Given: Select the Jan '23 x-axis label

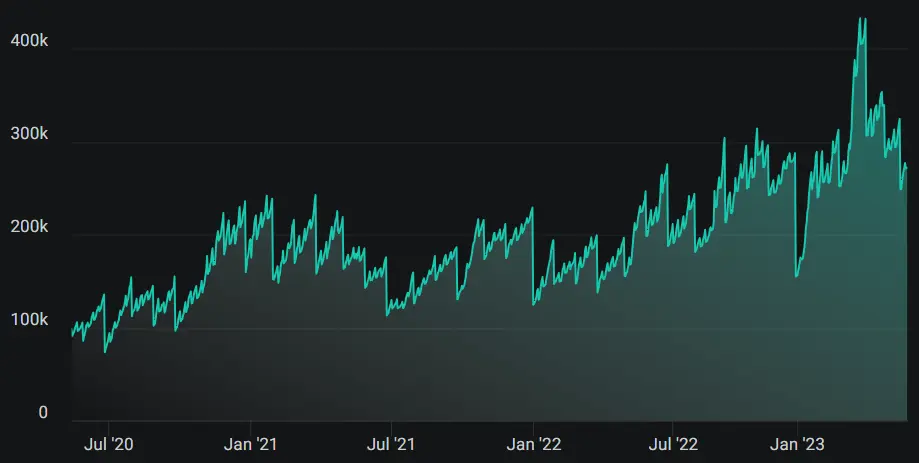Looking at the screenshot, I should [x=797, y=444].
